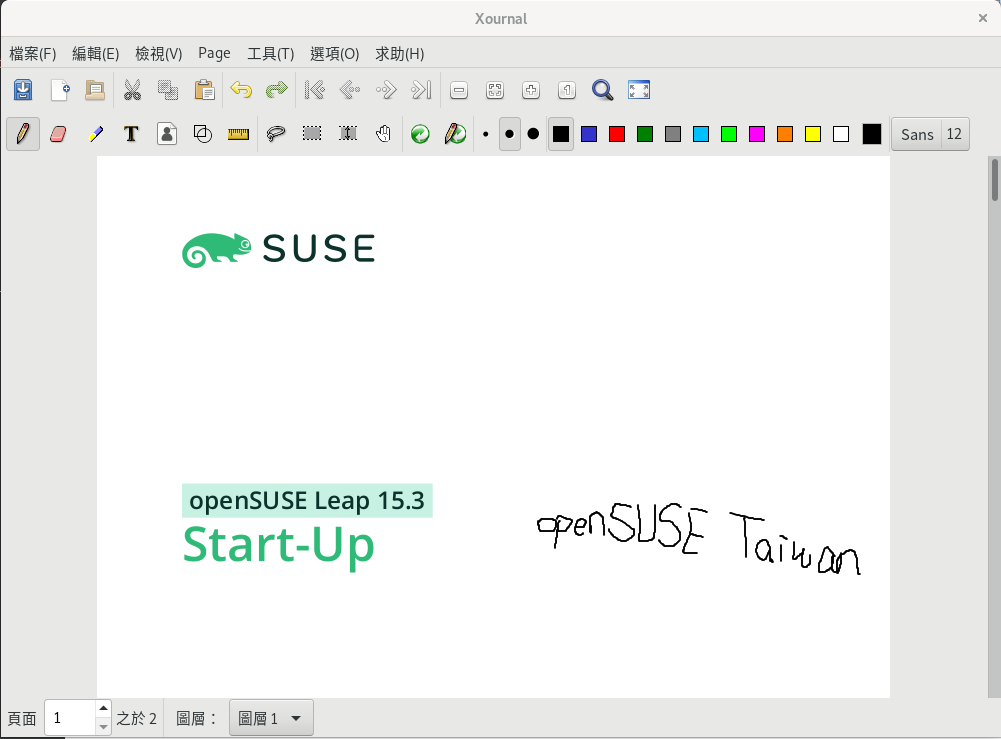Open the 編輯(E) menu

[96, 54]
